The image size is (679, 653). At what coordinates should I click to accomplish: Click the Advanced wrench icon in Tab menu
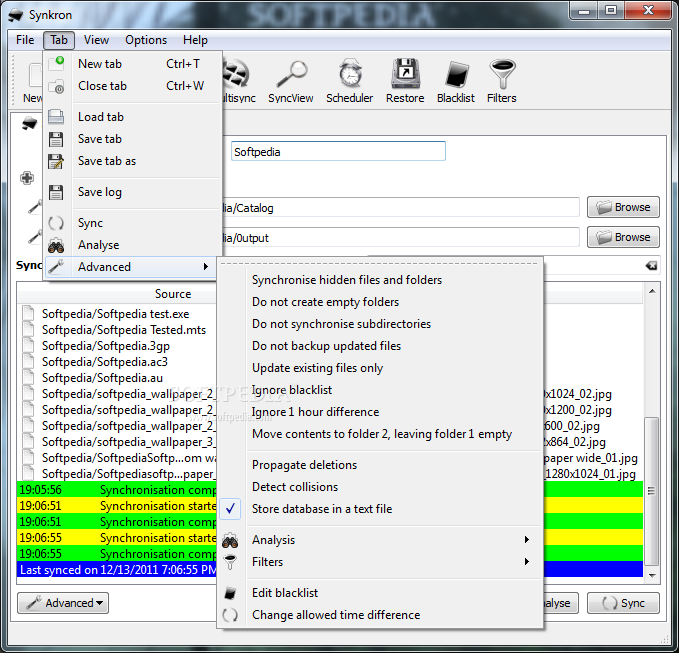56,267
